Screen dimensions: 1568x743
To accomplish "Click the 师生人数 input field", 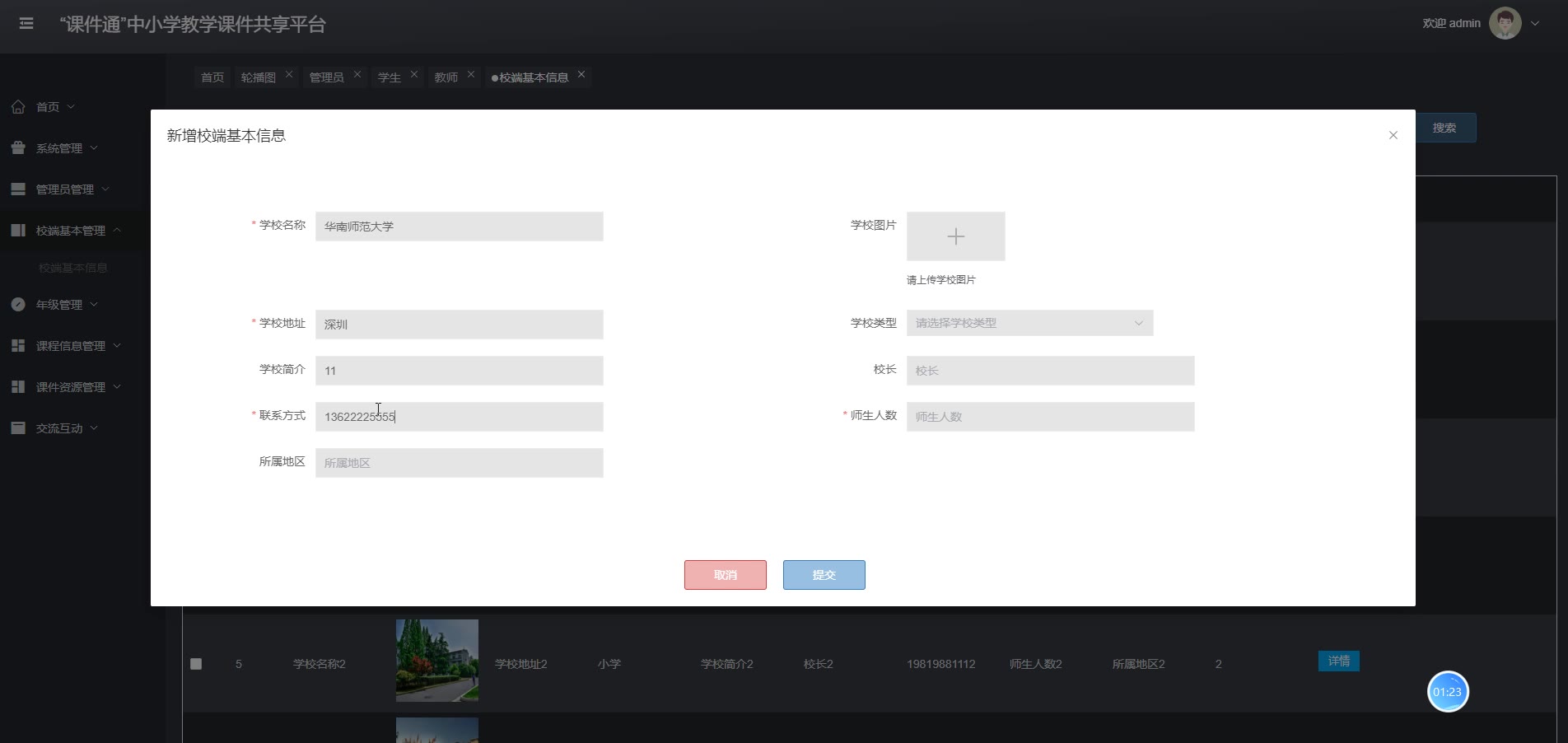I will click(x=1051, y=417).
